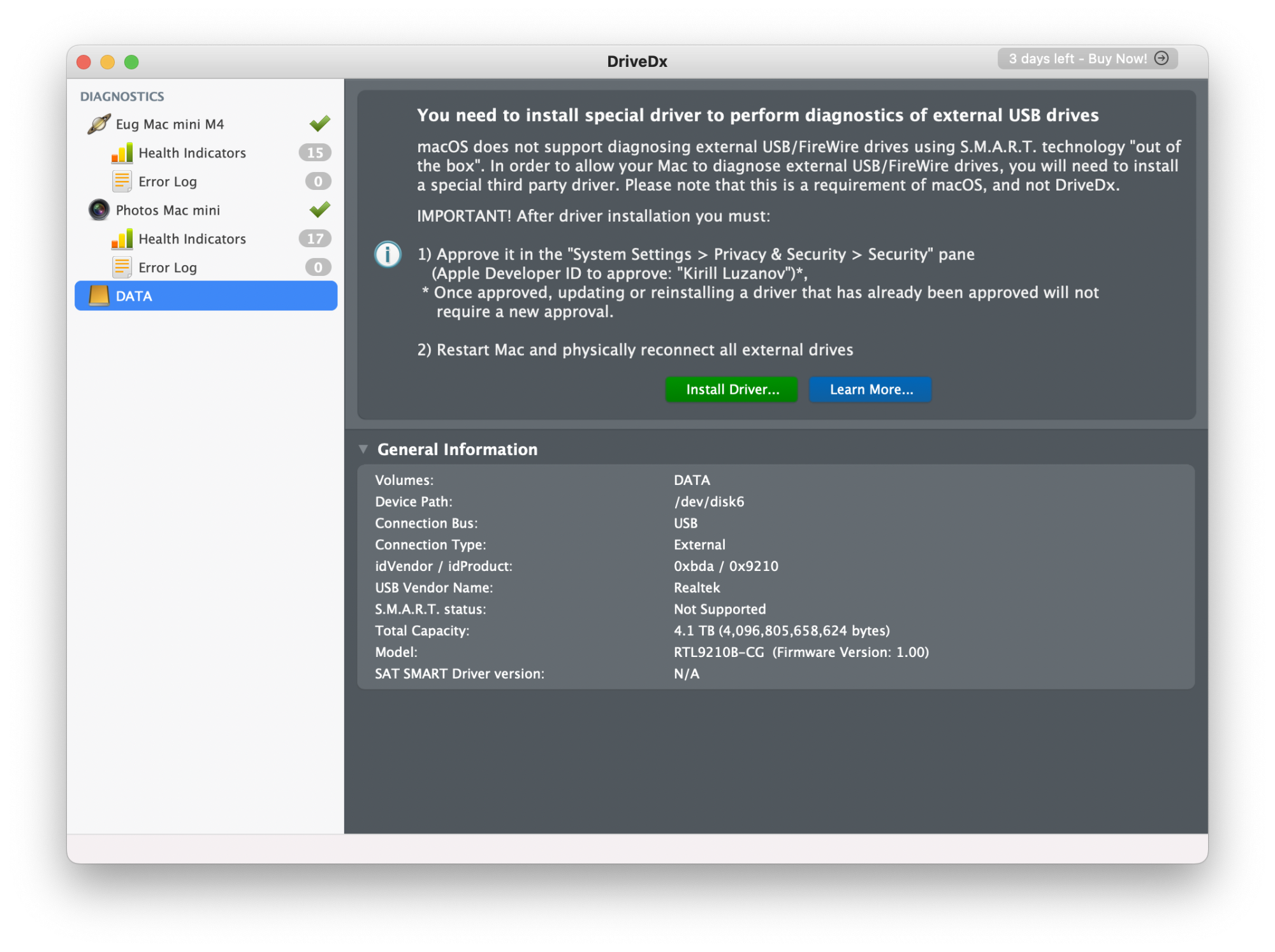The width and height of the screenshot is (1275, 952).
Task: Click green checkmark beside Photos Mac mini
Action: [x=319, y=209]
